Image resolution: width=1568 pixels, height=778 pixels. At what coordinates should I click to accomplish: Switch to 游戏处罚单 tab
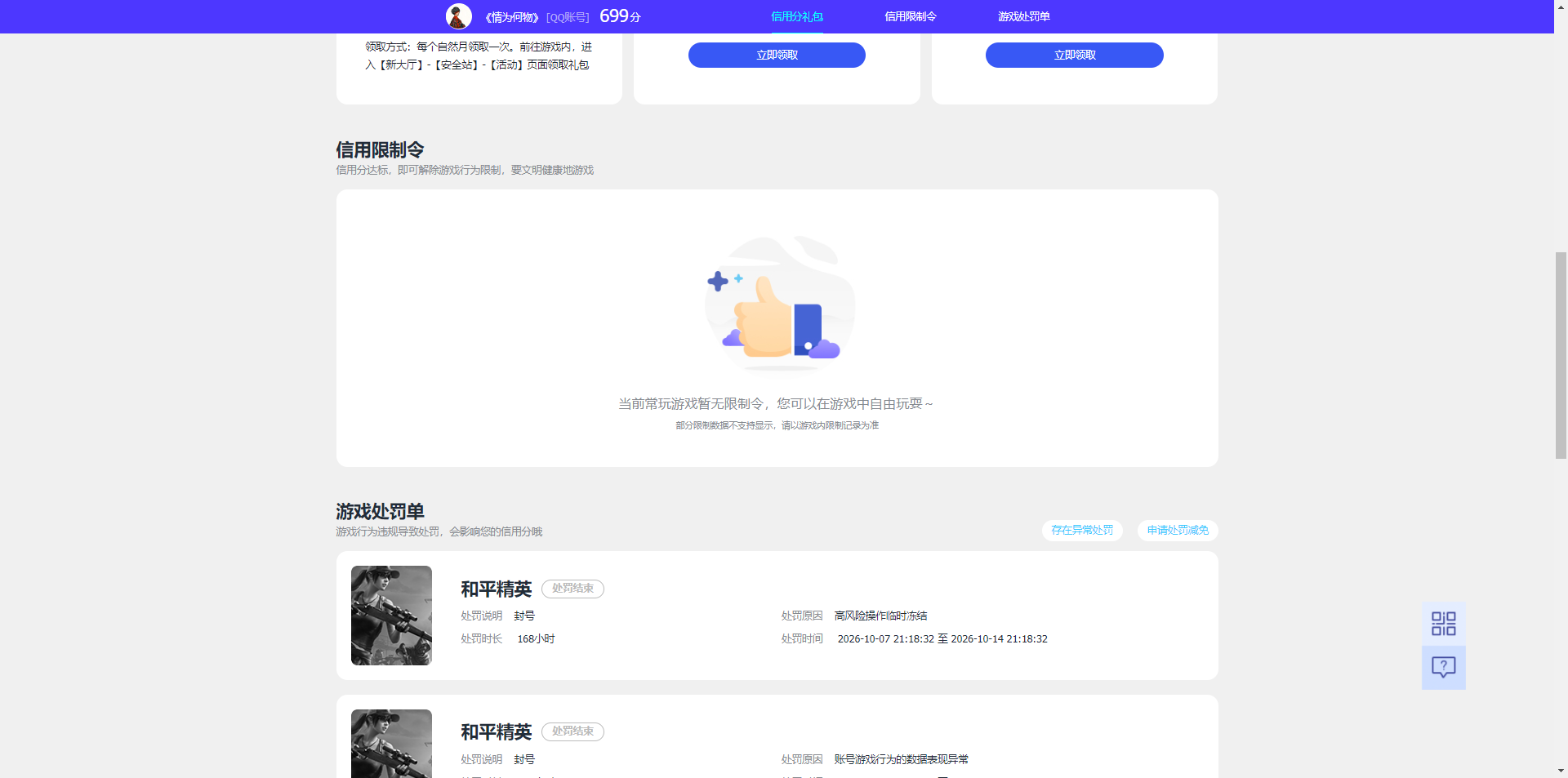pyautogui.click(x=1023, y=16)
